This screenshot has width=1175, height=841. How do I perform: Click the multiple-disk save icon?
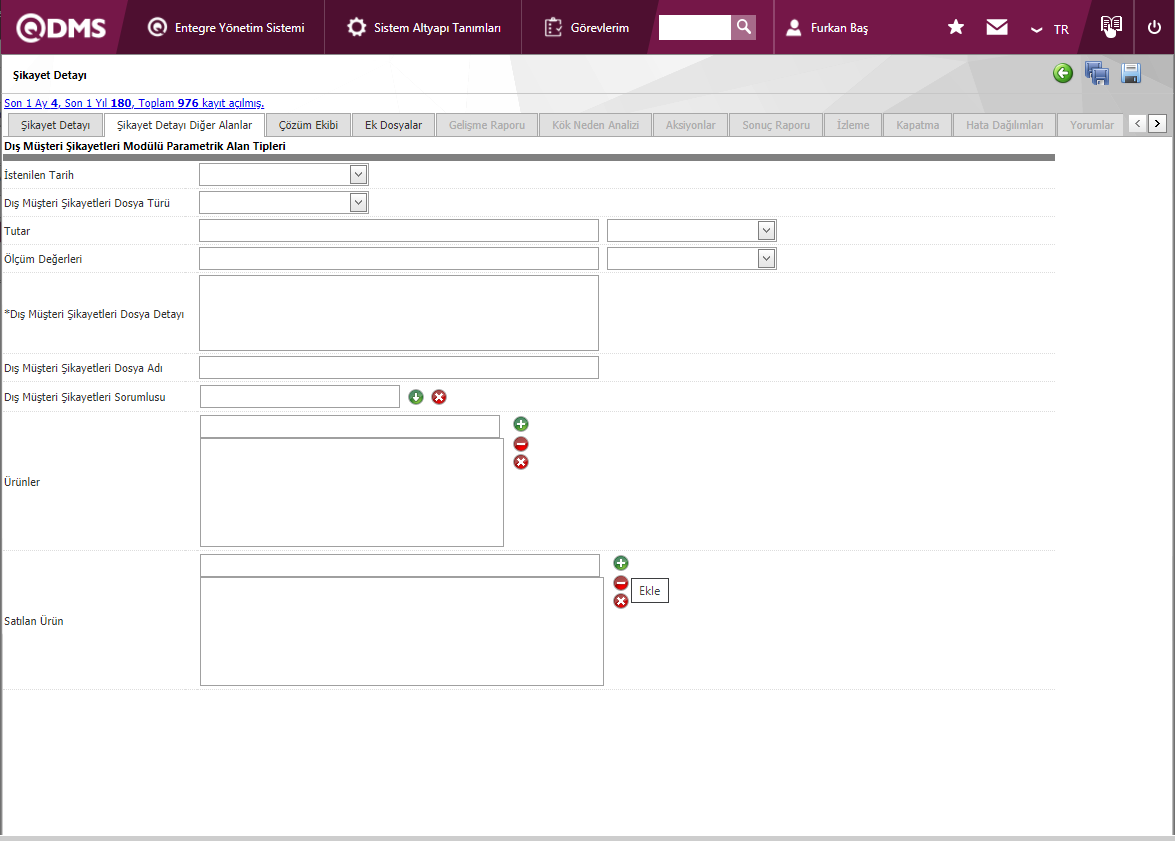pos(1097,73)
